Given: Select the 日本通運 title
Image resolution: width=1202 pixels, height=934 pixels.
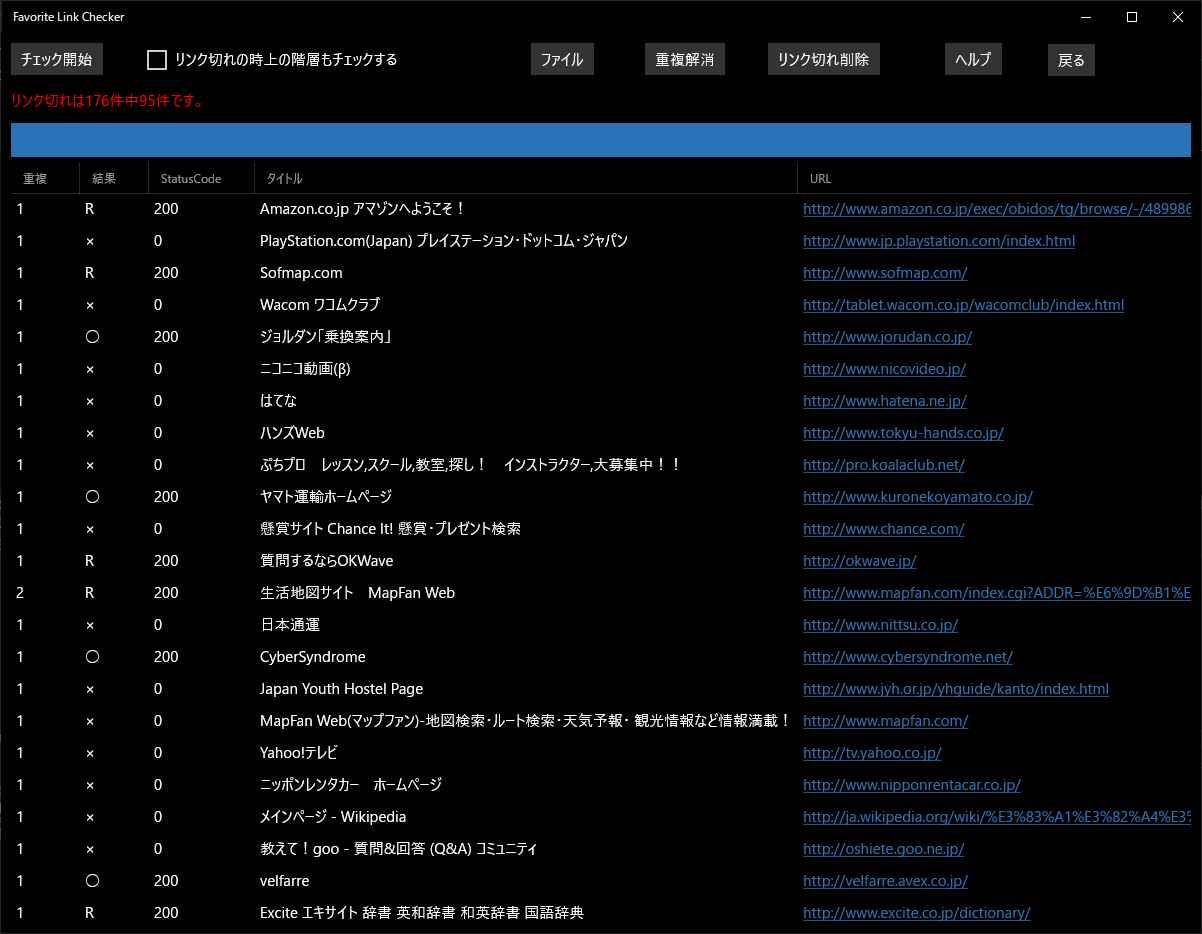Looking at the screenshot, I should [290, 625].
